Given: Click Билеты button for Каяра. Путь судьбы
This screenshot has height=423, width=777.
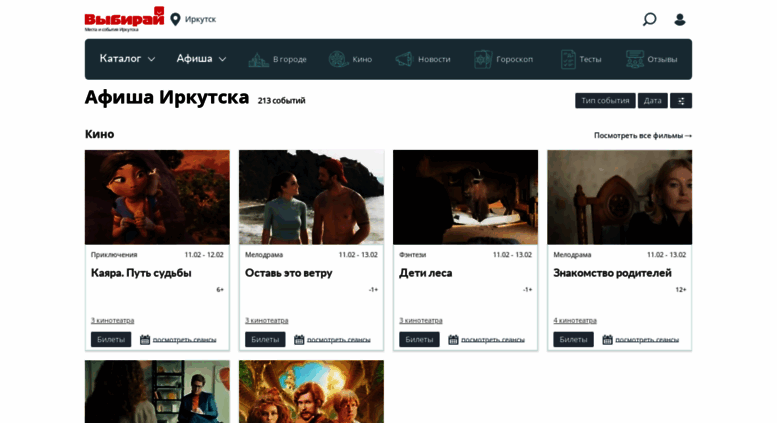Looking at the screenshot, I should 111,339.
